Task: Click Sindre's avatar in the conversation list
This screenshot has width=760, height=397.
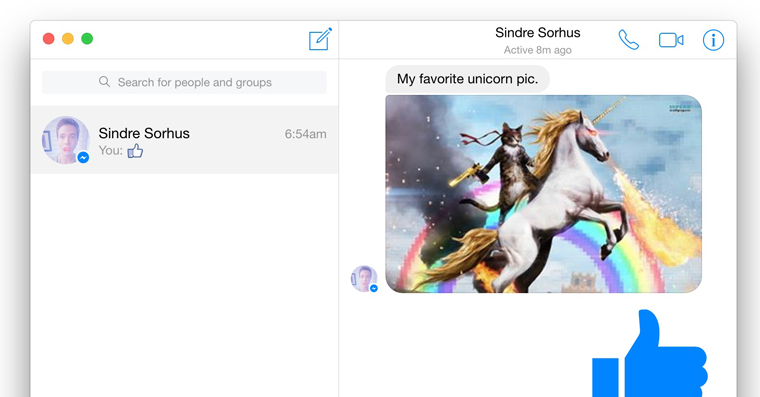Action: tap(65, 140)
